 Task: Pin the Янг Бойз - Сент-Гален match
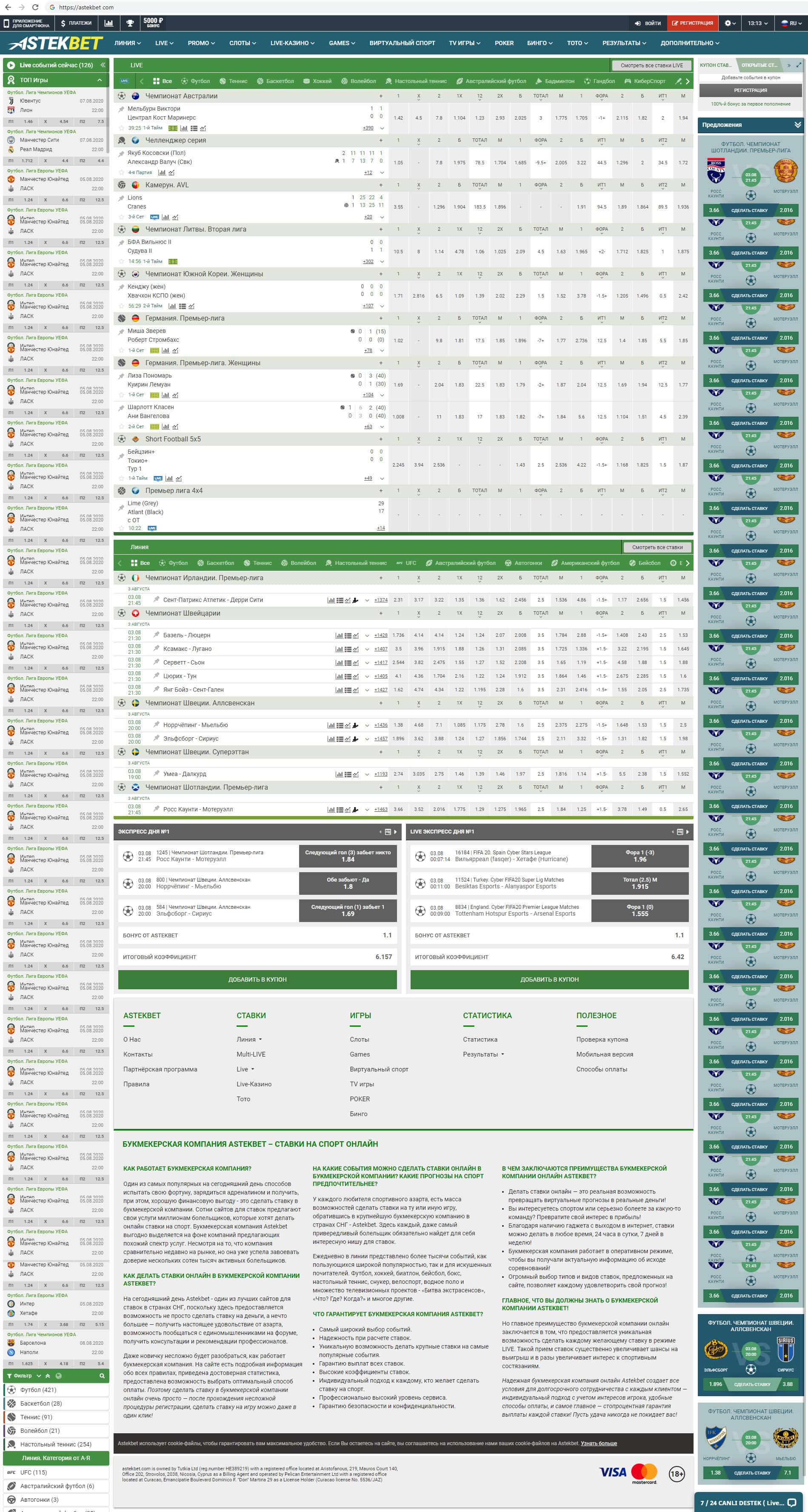tap(156, 689)
